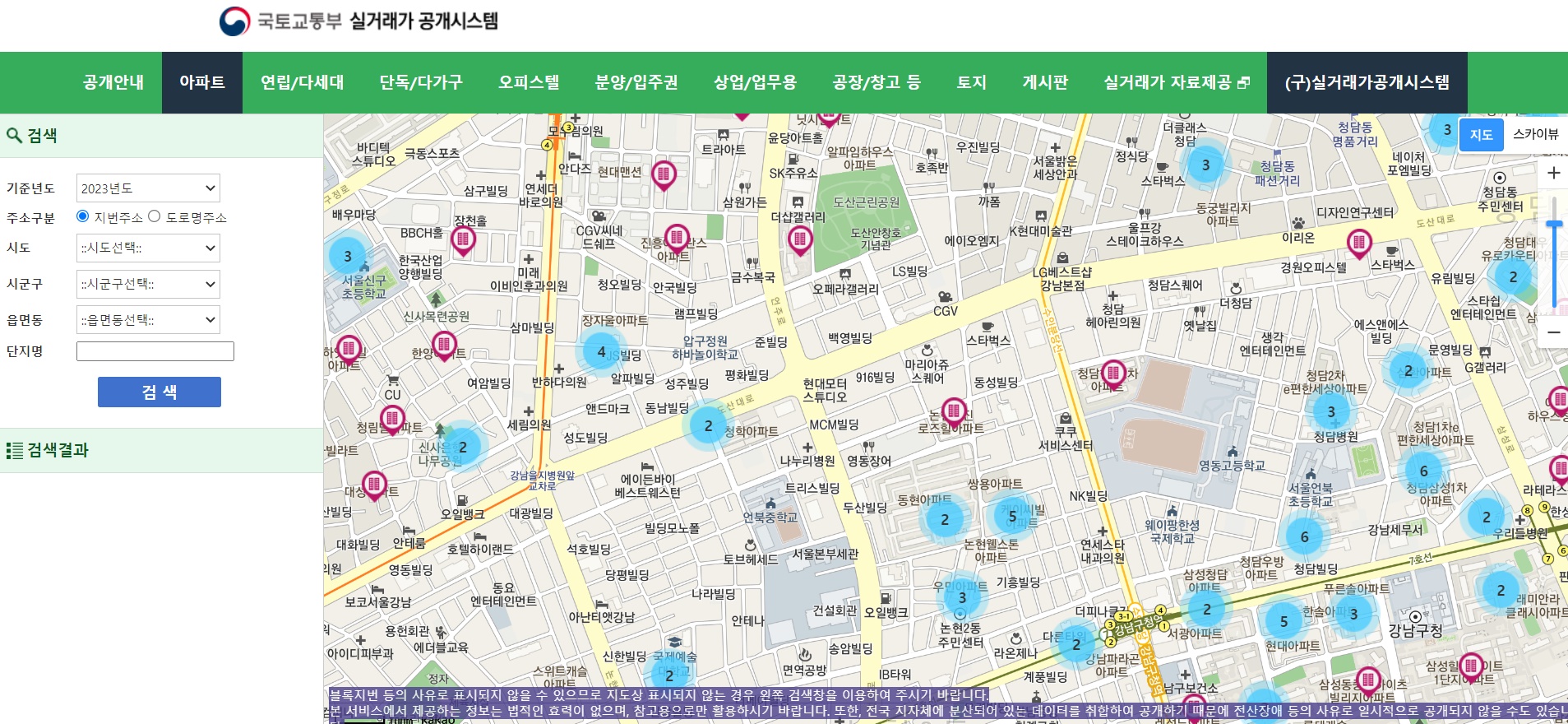
Task: Open the 단독/다가구 menu
Action: (421, 82)
